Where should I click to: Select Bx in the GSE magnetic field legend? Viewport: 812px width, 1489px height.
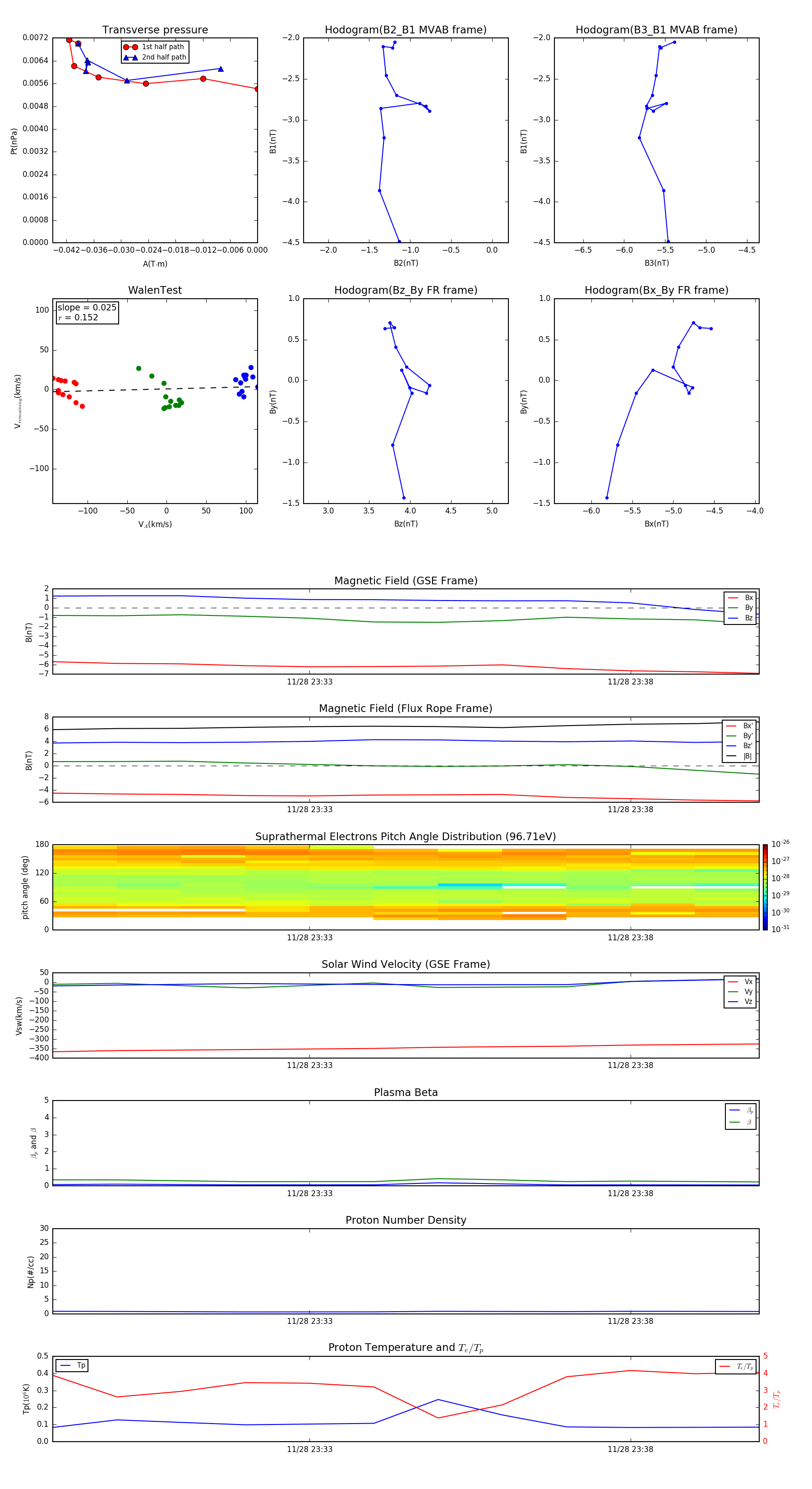coord(740,598)
